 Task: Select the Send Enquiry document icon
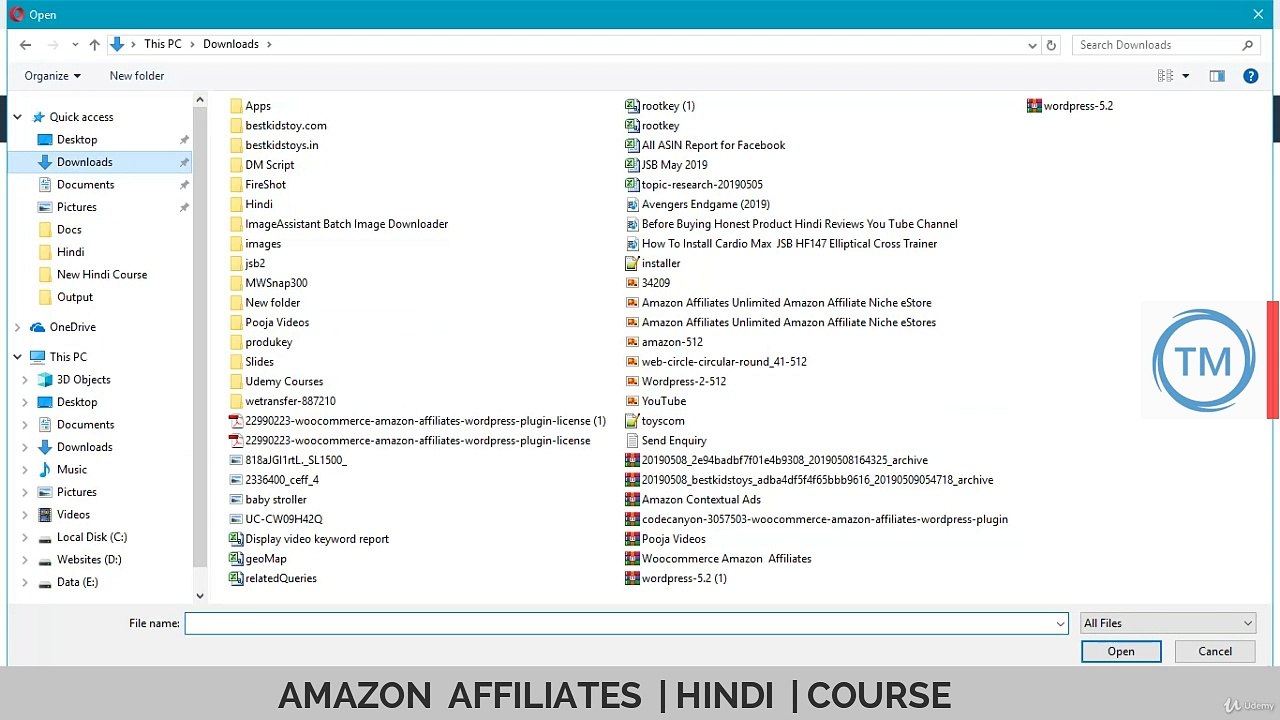tap(632, 441)
